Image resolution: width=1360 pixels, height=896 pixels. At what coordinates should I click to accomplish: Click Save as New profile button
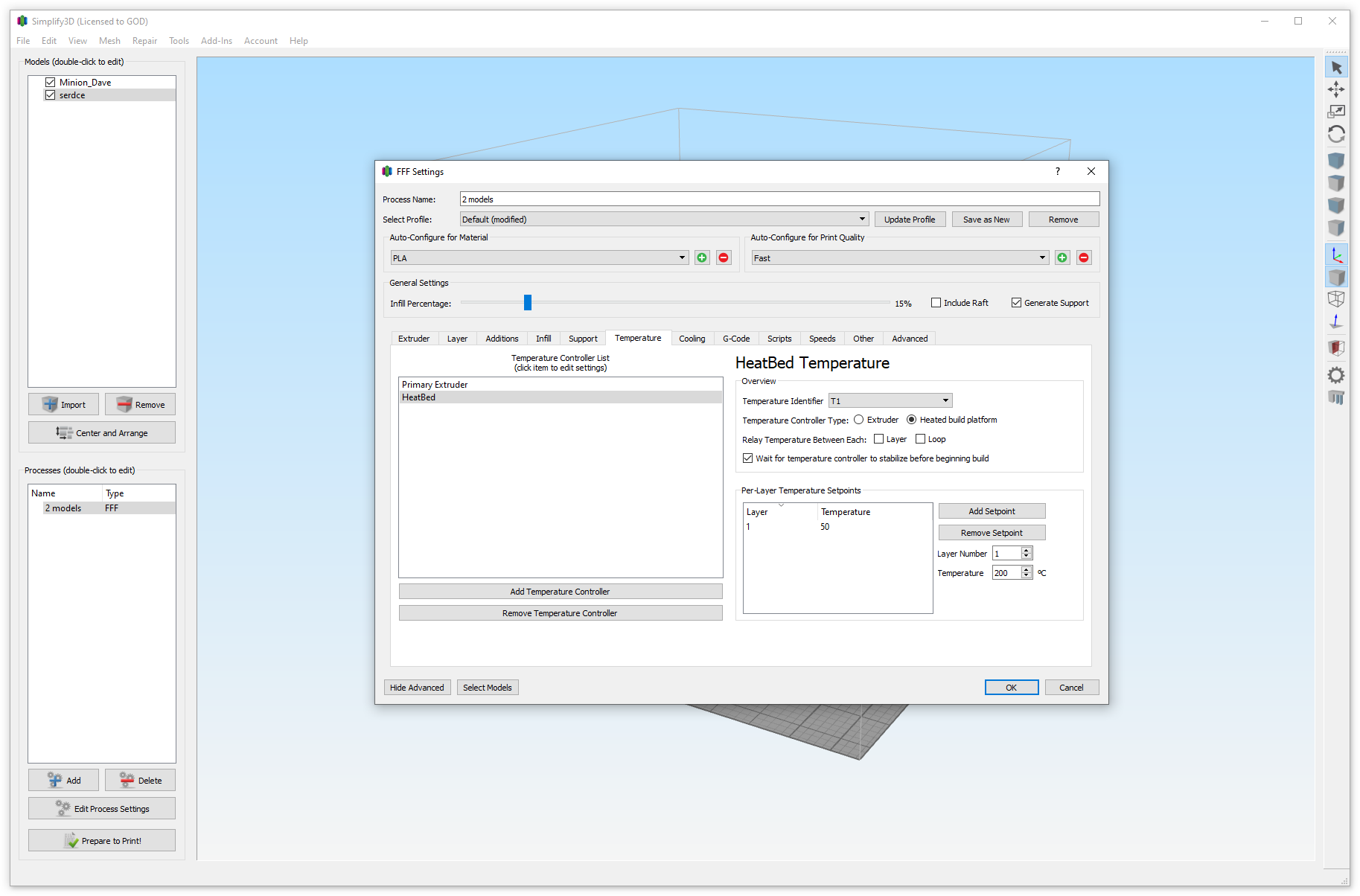(986, 220)
